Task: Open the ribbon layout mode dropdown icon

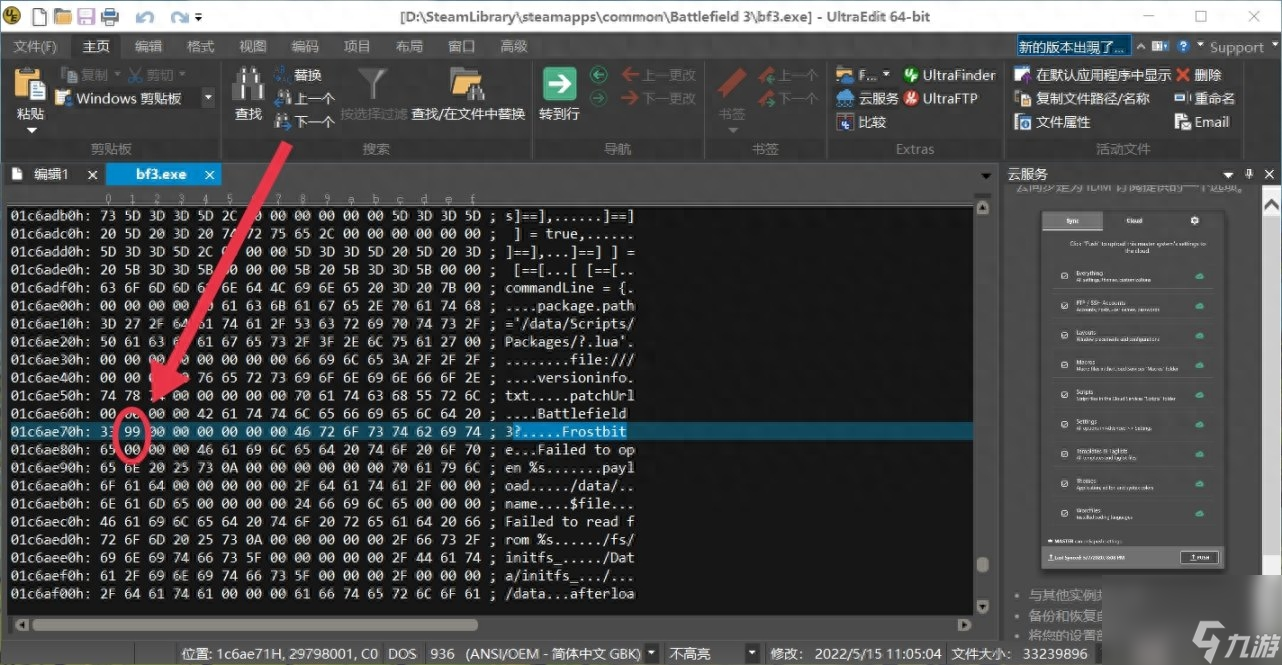Action: point(1162,46)
